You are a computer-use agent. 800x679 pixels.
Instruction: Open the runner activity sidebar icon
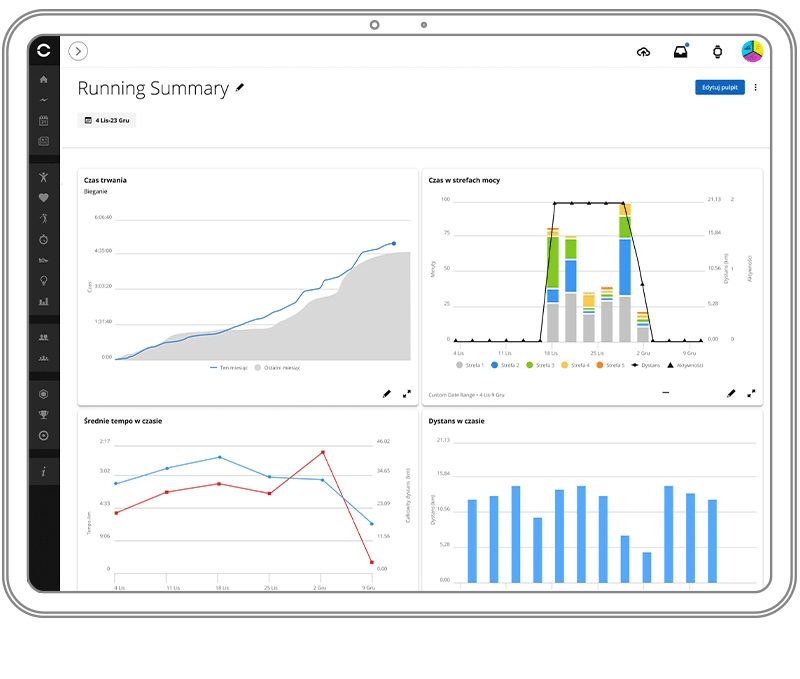43,218
